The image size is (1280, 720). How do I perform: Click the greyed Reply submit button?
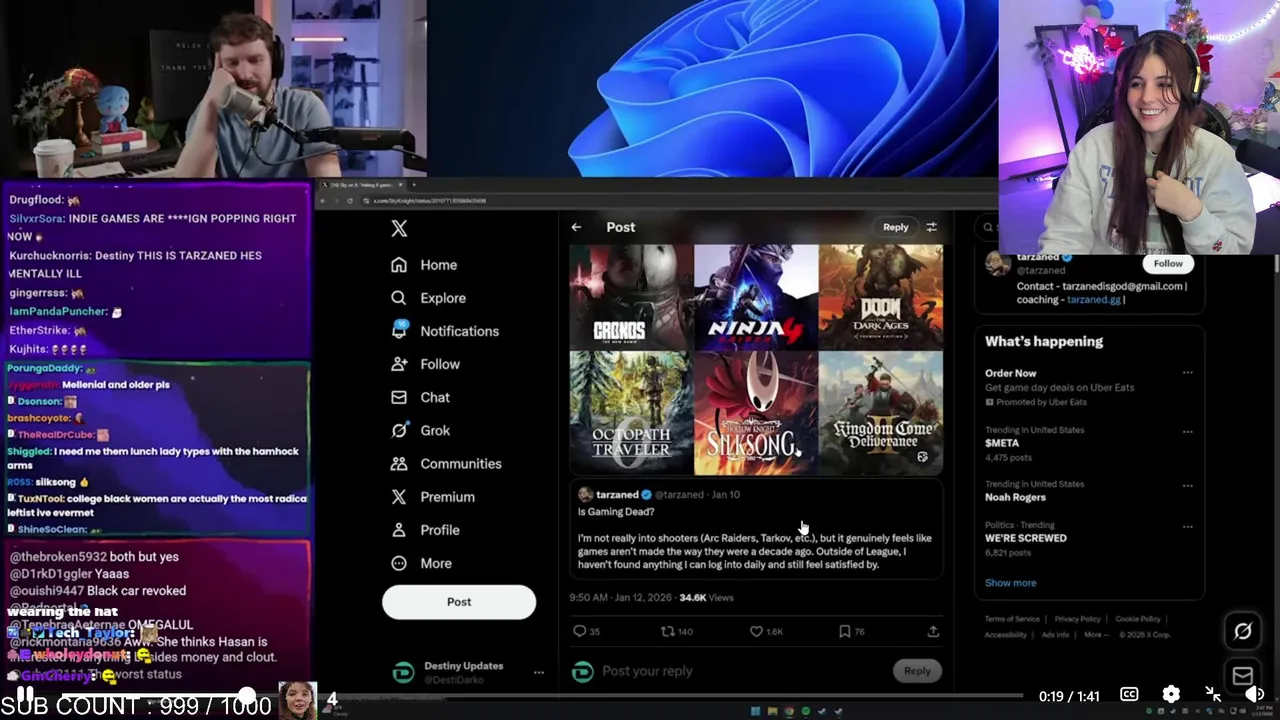[917, 671]
